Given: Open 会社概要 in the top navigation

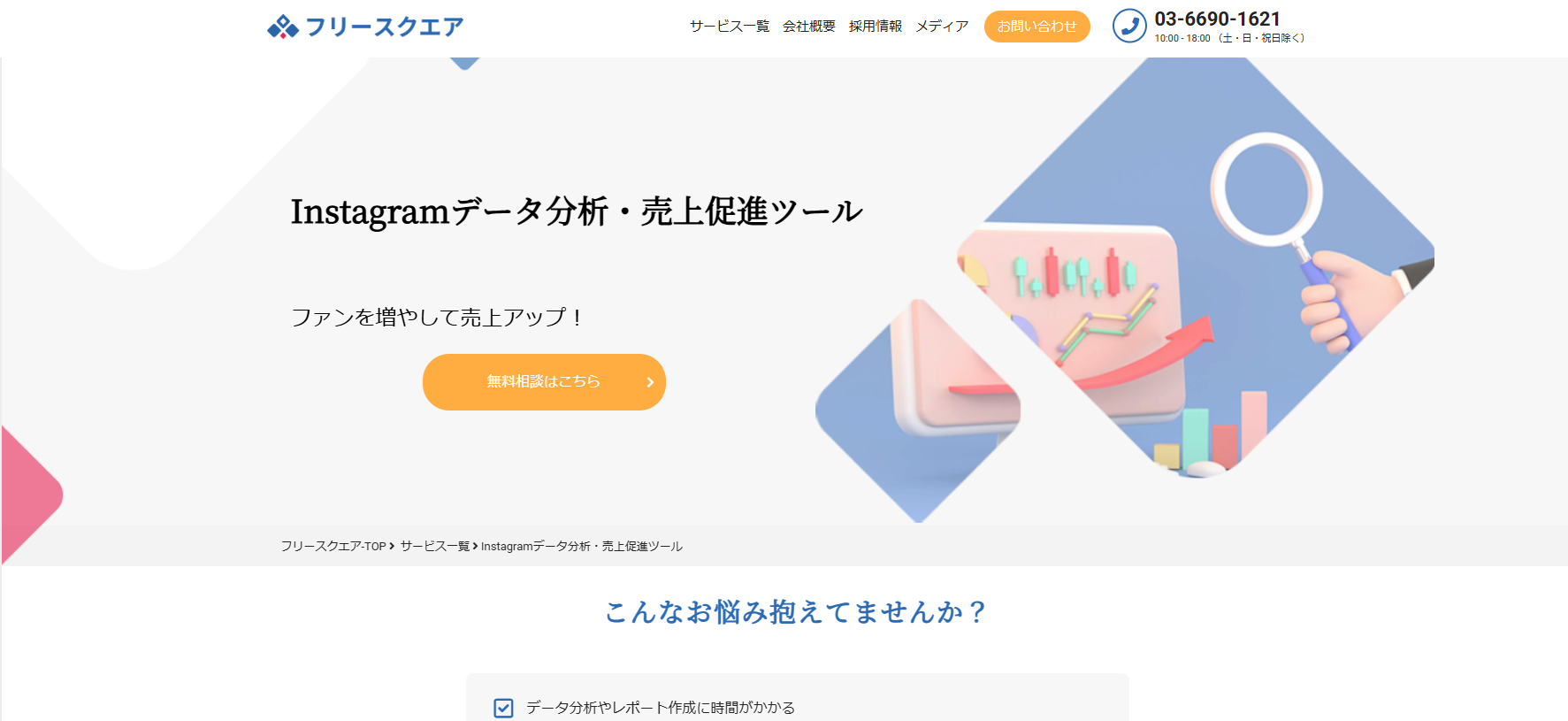Looking at the screenshot, I should click(809, 27).
